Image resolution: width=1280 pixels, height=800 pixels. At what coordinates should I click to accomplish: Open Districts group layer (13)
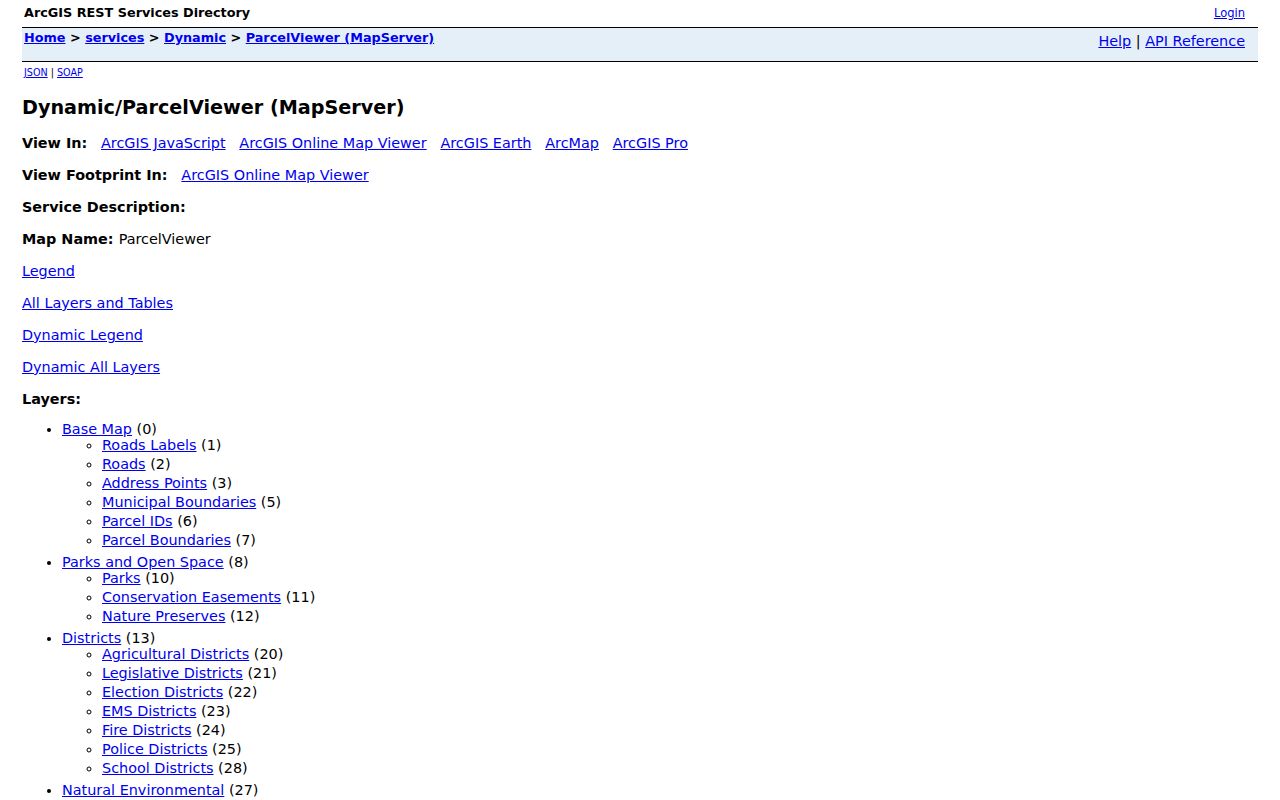[x=91, y=638]
